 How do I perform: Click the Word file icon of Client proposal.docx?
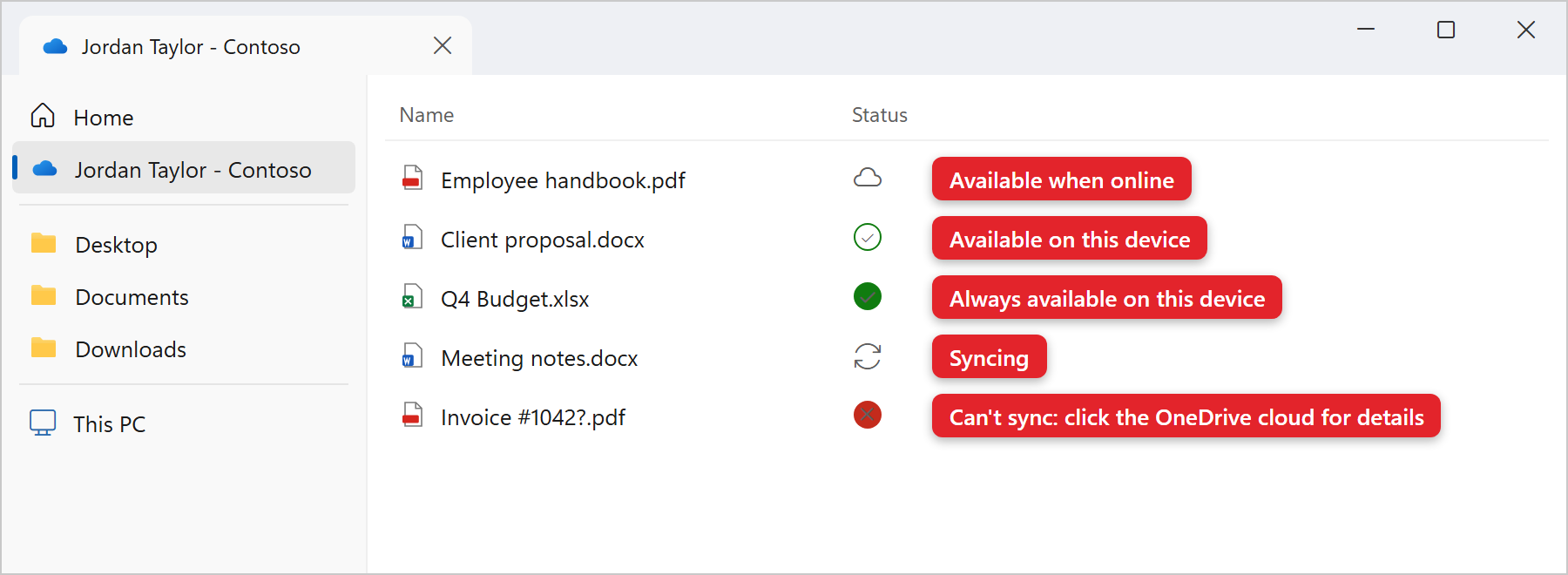(x=412, y=237)
